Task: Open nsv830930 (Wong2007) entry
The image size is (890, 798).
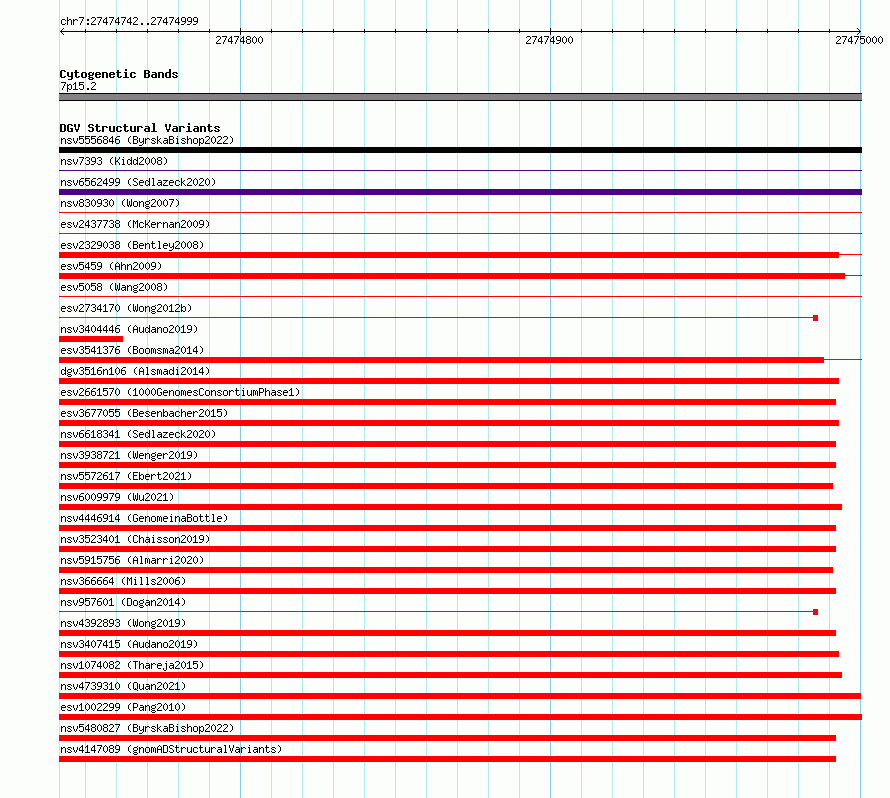Action: [x=120, y=203]
